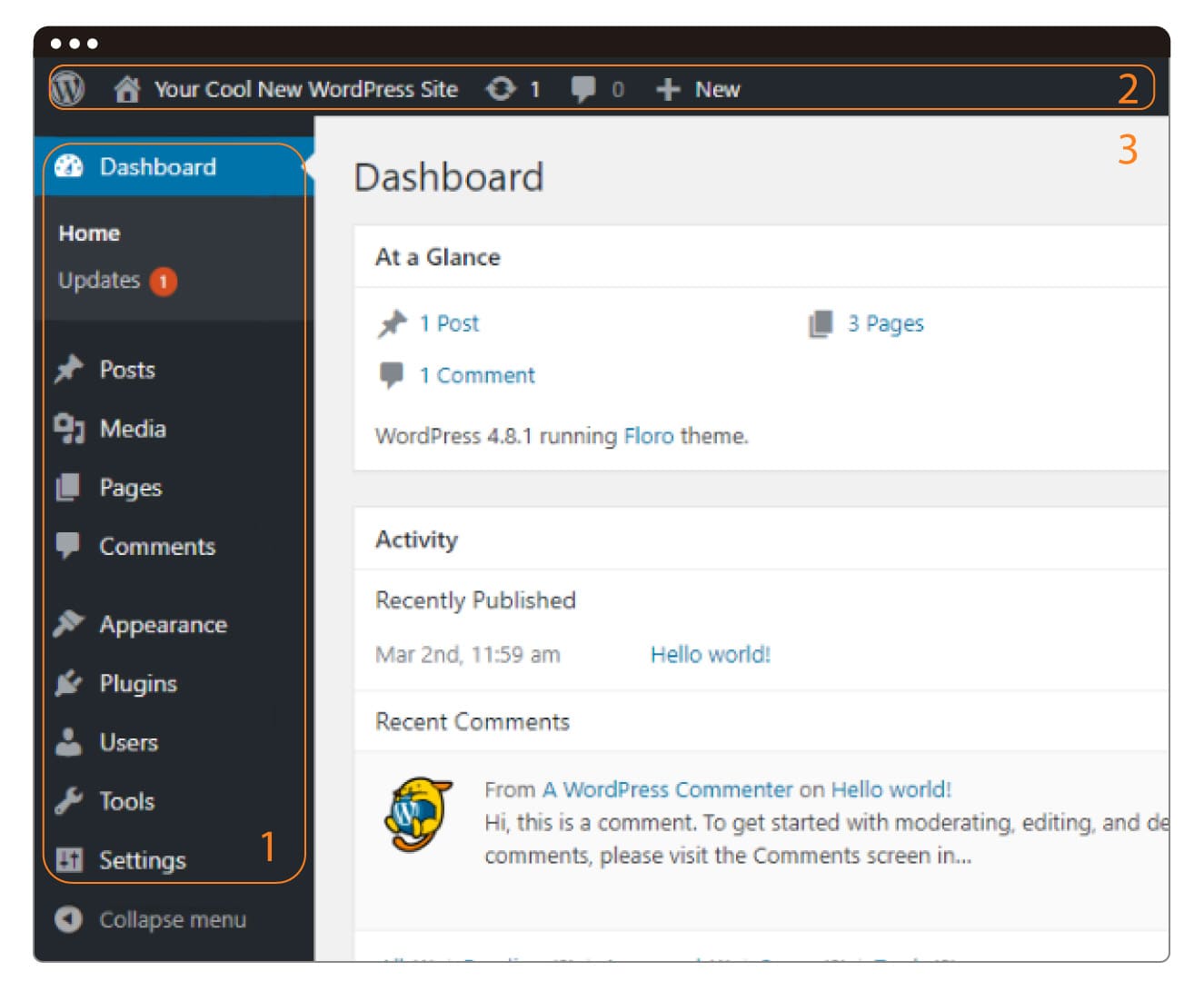
Task: Click the WordPress logo icon in admin bar
Action: click(68, 88)
